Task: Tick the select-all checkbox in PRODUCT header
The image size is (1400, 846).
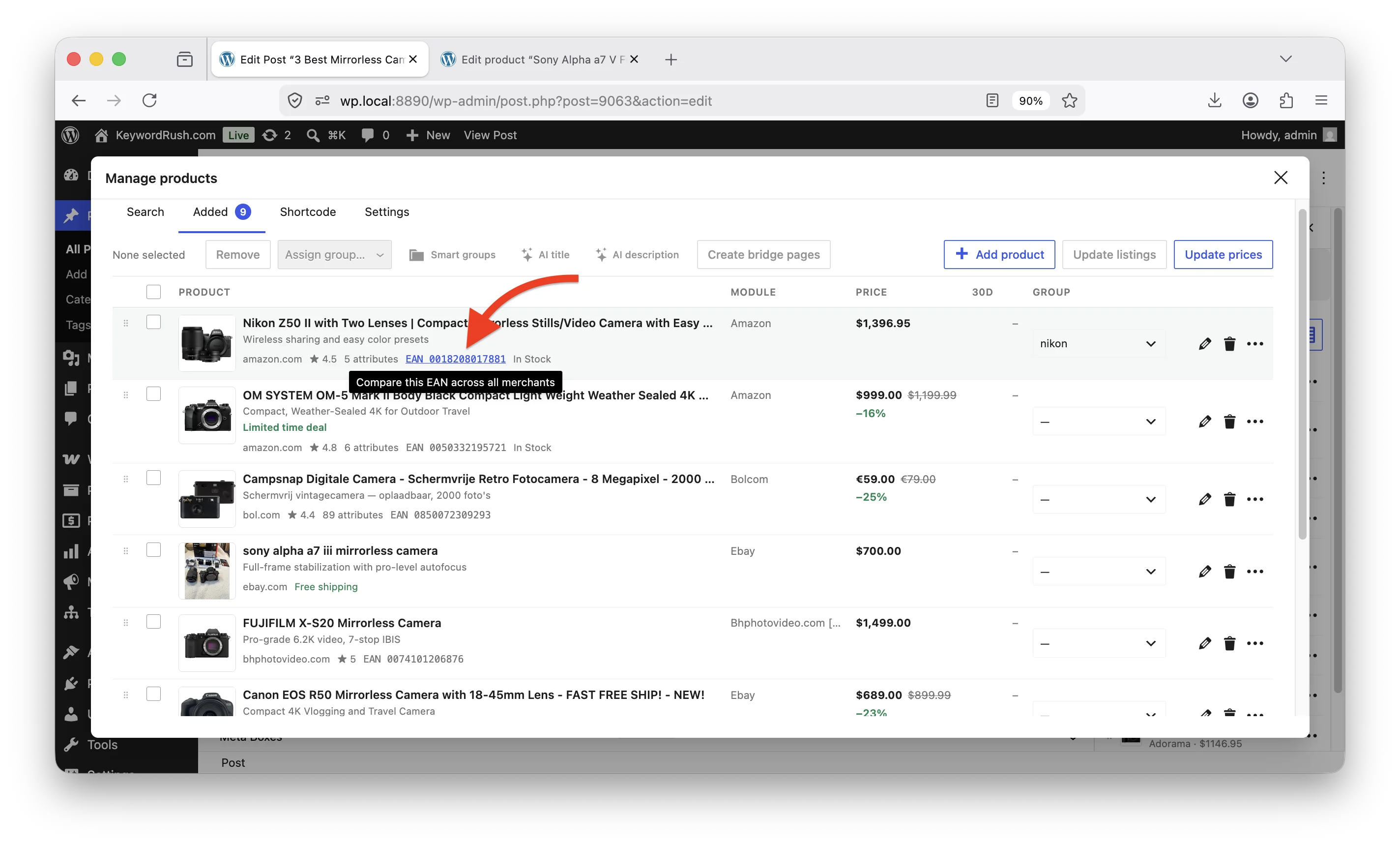Action: (153, 292)
